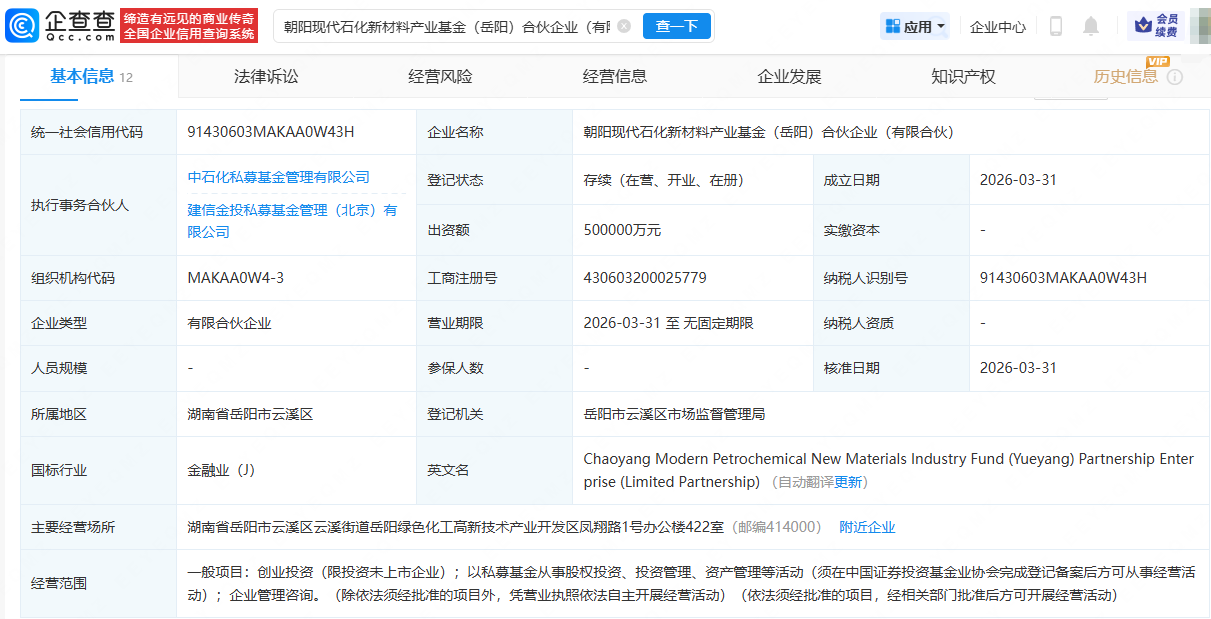Click the user avatar at top right
Screen dimensions: 1211x619
[1201, 26]
